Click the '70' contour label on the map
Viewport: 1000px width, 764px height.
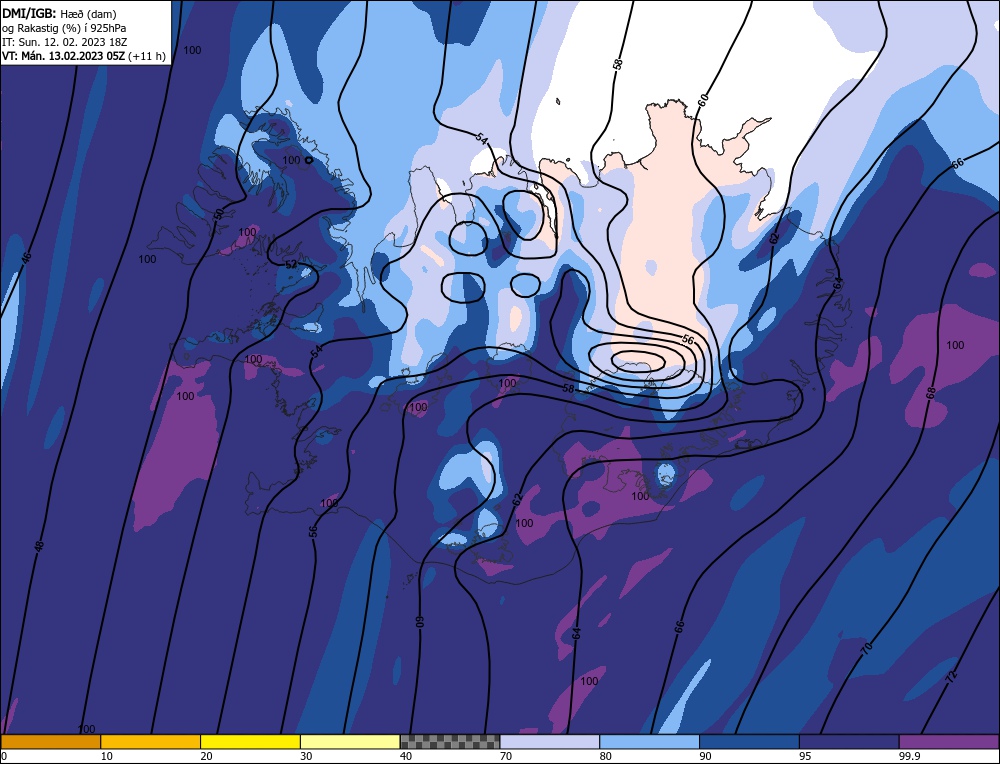coord(867,649)
